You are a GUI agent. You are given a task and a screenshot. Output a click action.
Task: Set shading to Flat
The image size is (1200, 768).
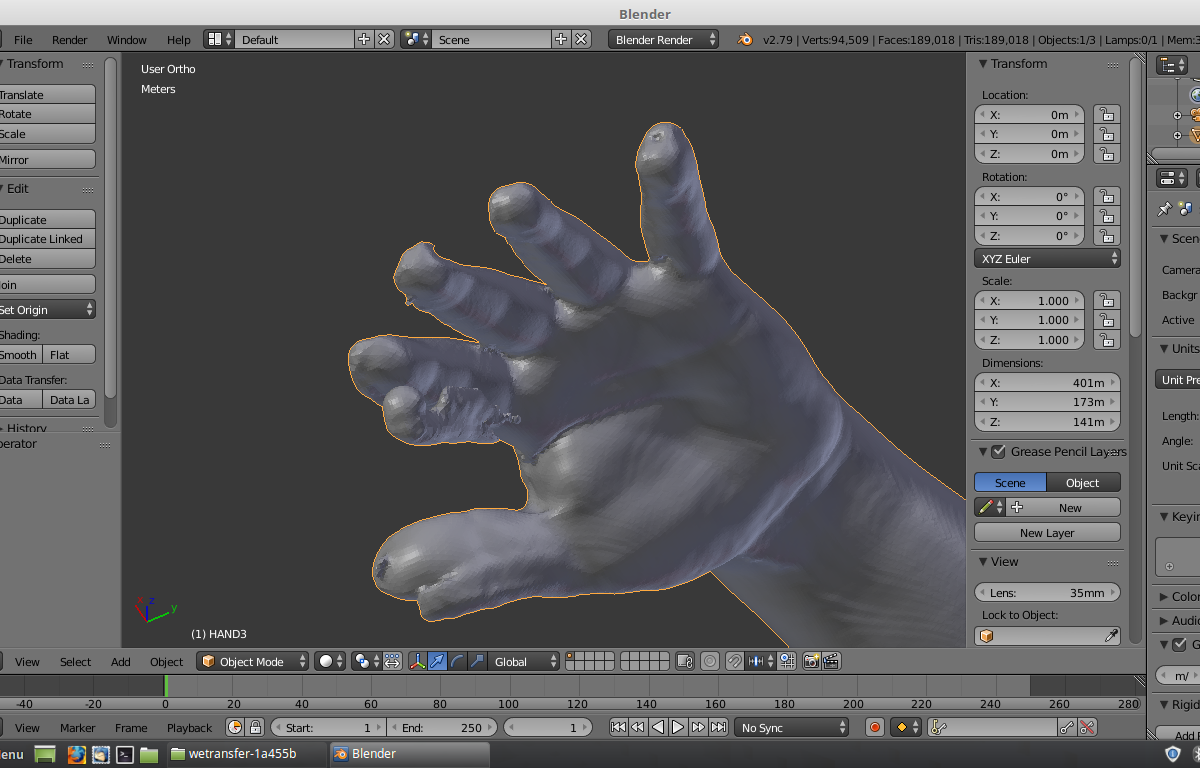click(x=69, y=354)
